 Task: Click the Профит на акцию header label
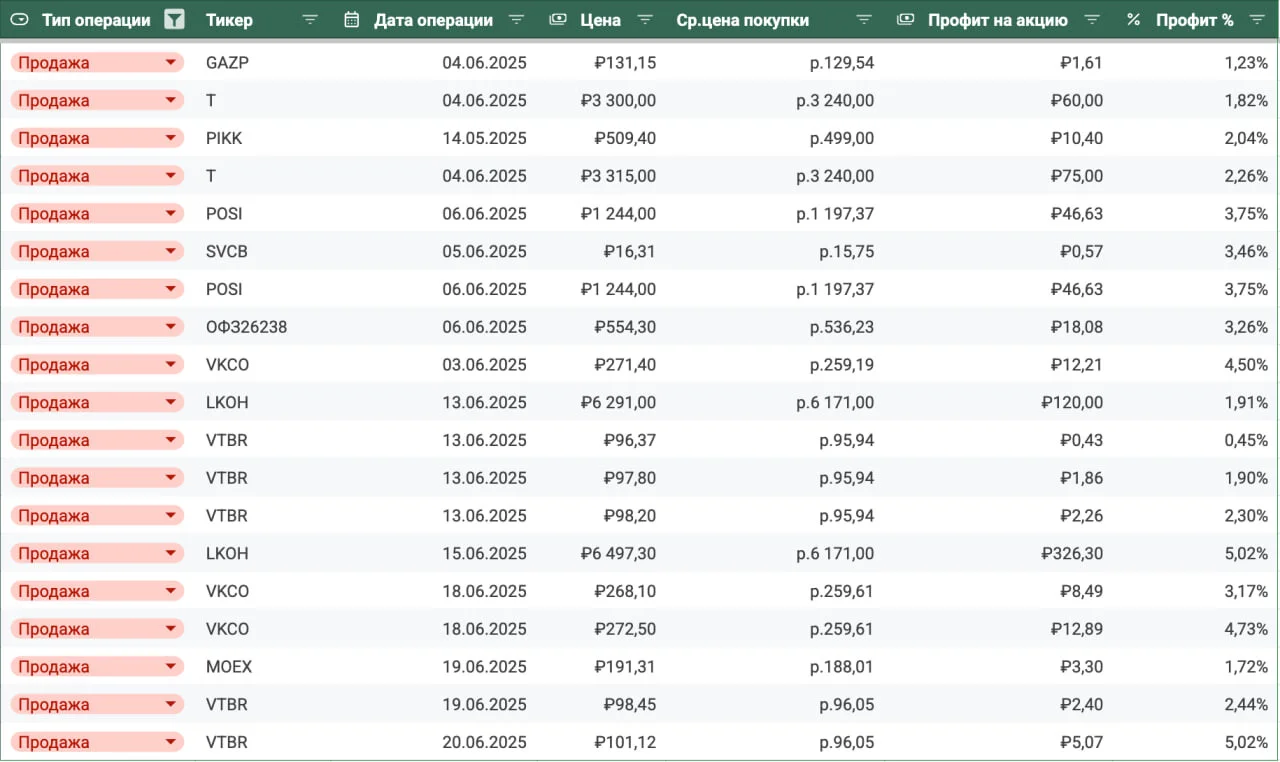click(x=998, y=20)
